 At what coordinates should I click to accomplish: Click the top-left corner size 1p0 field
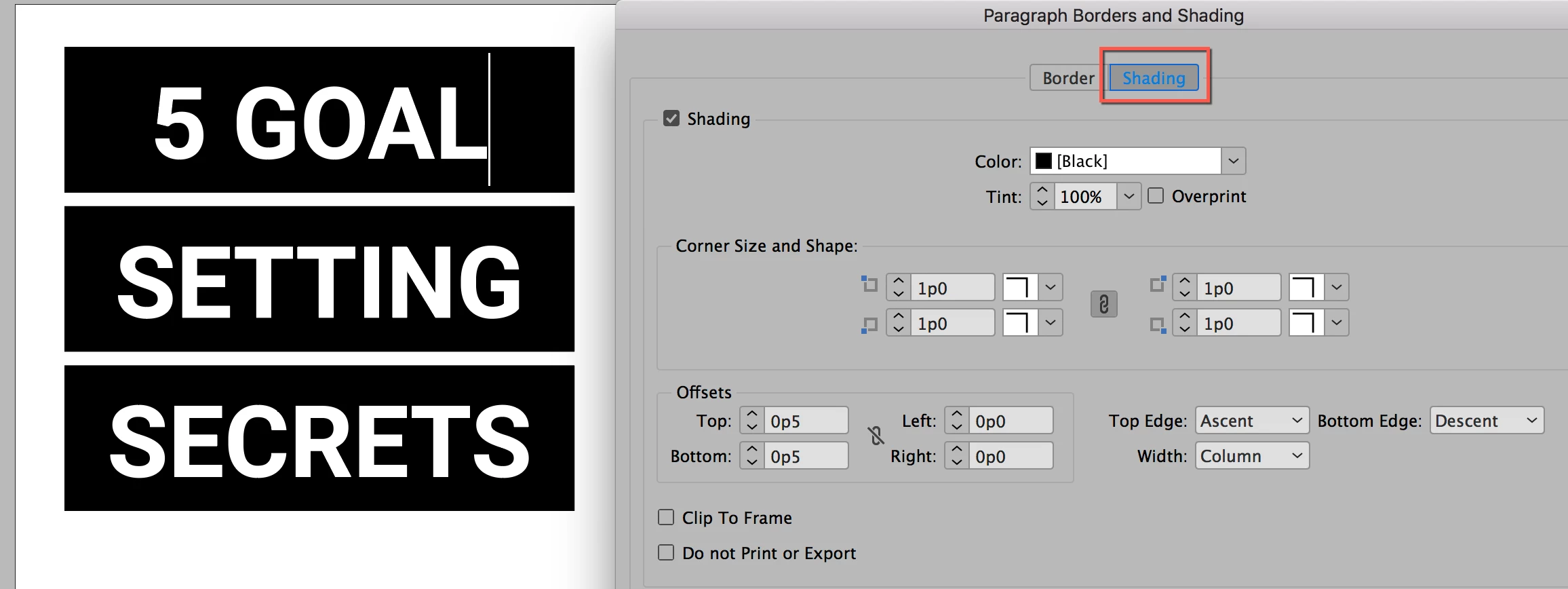[x=952, y=287]
